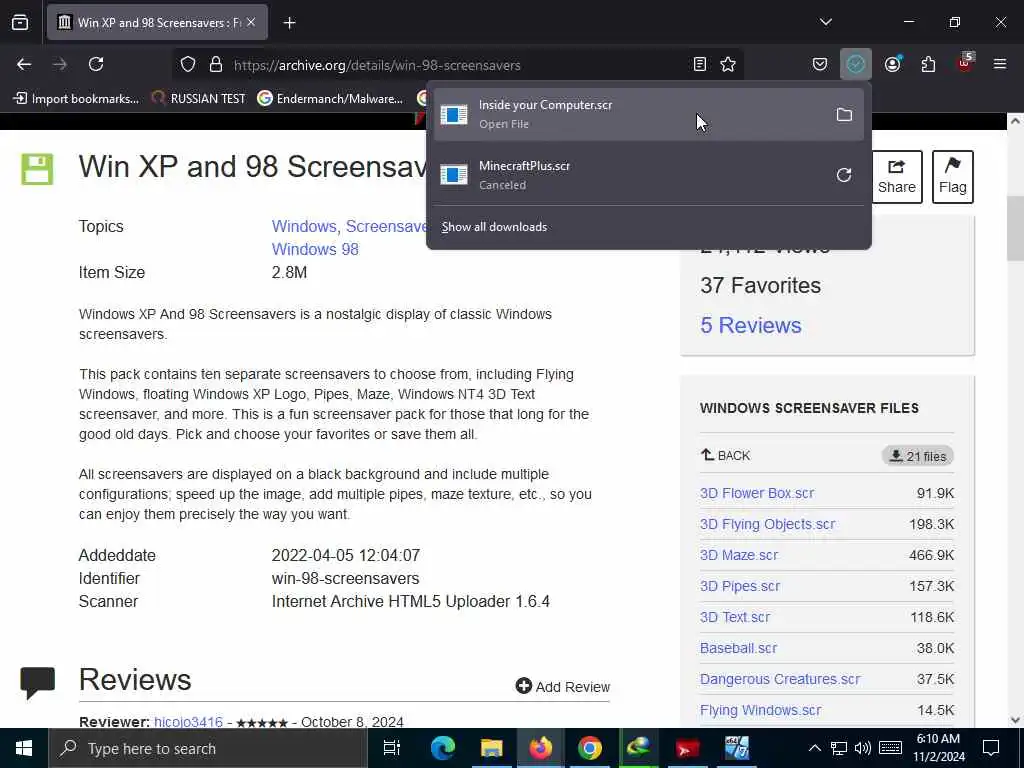Click the taskbar search box
This screenshot has height=768, width=1024.
(x=208, y=748)
